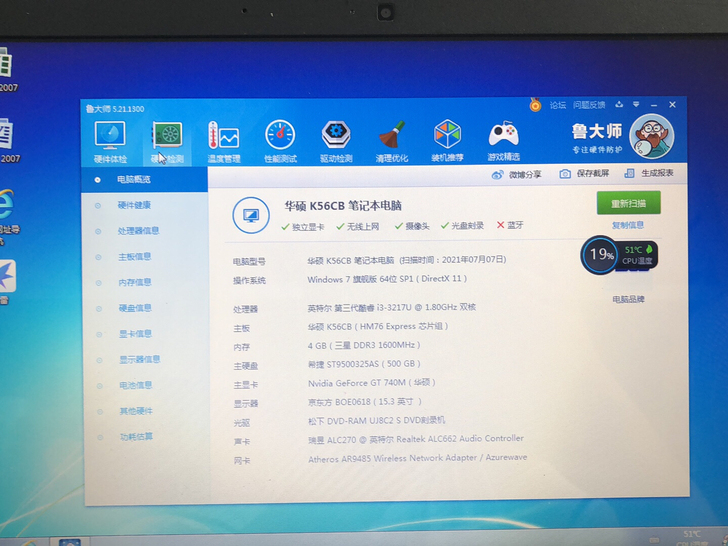
Task: Click the 独立显卡 feature check
Action: pyautogui.click(x=303, y=227)
